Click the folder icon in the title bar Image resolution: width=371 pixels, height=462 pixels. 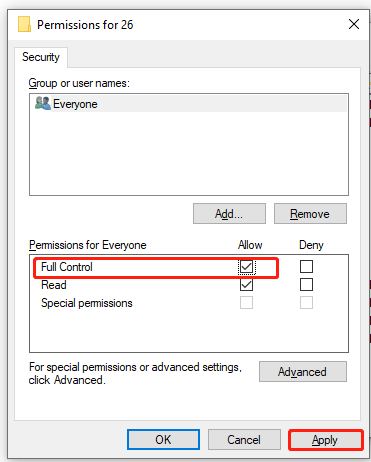pos(24,24)
